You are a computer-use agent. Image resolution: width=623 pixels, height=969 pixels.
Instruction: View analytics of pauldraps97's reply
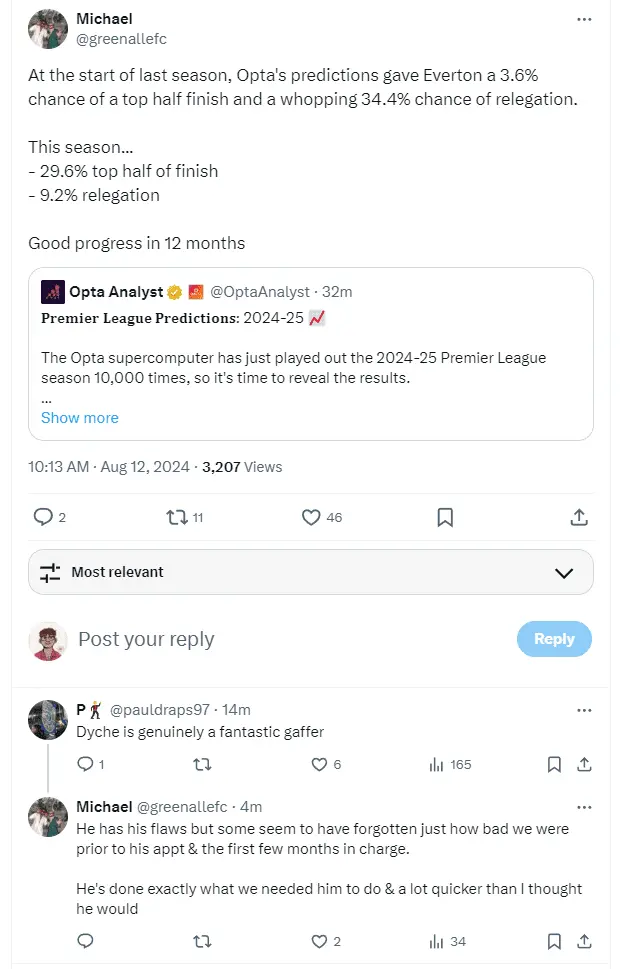pos(437,765)
